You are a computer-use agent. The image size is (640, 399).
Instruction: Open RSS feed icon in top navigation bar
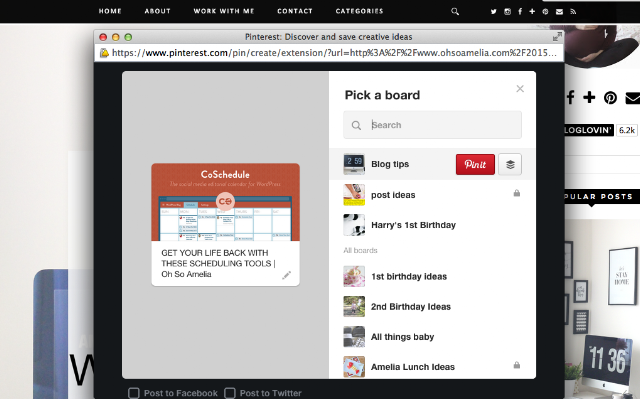(573, 11)
